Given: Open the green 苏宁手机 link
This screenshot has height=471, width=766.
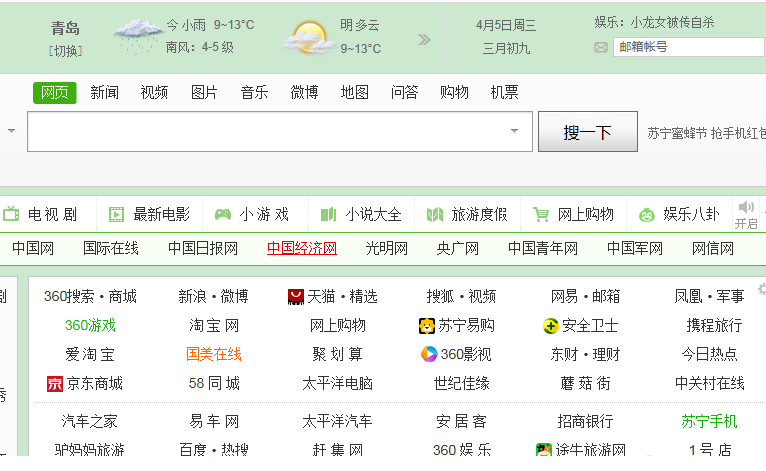Looking at the screenshot, I should click(709, 422).
